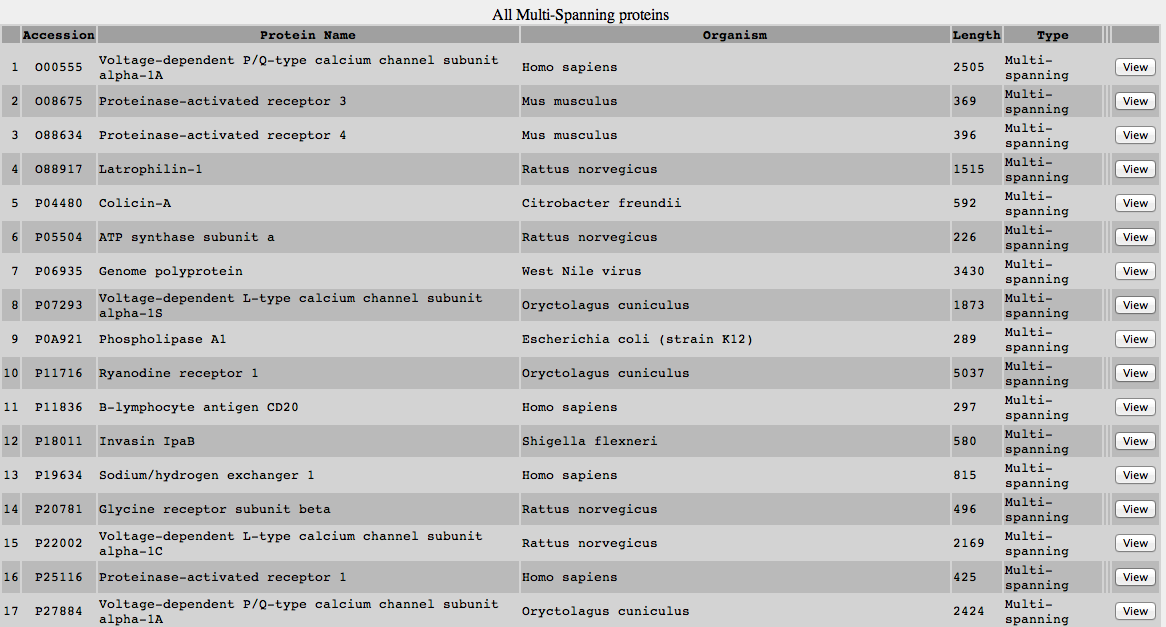Open View for accession P07293
The image size is (1166, 627).
click(1134, 305)
